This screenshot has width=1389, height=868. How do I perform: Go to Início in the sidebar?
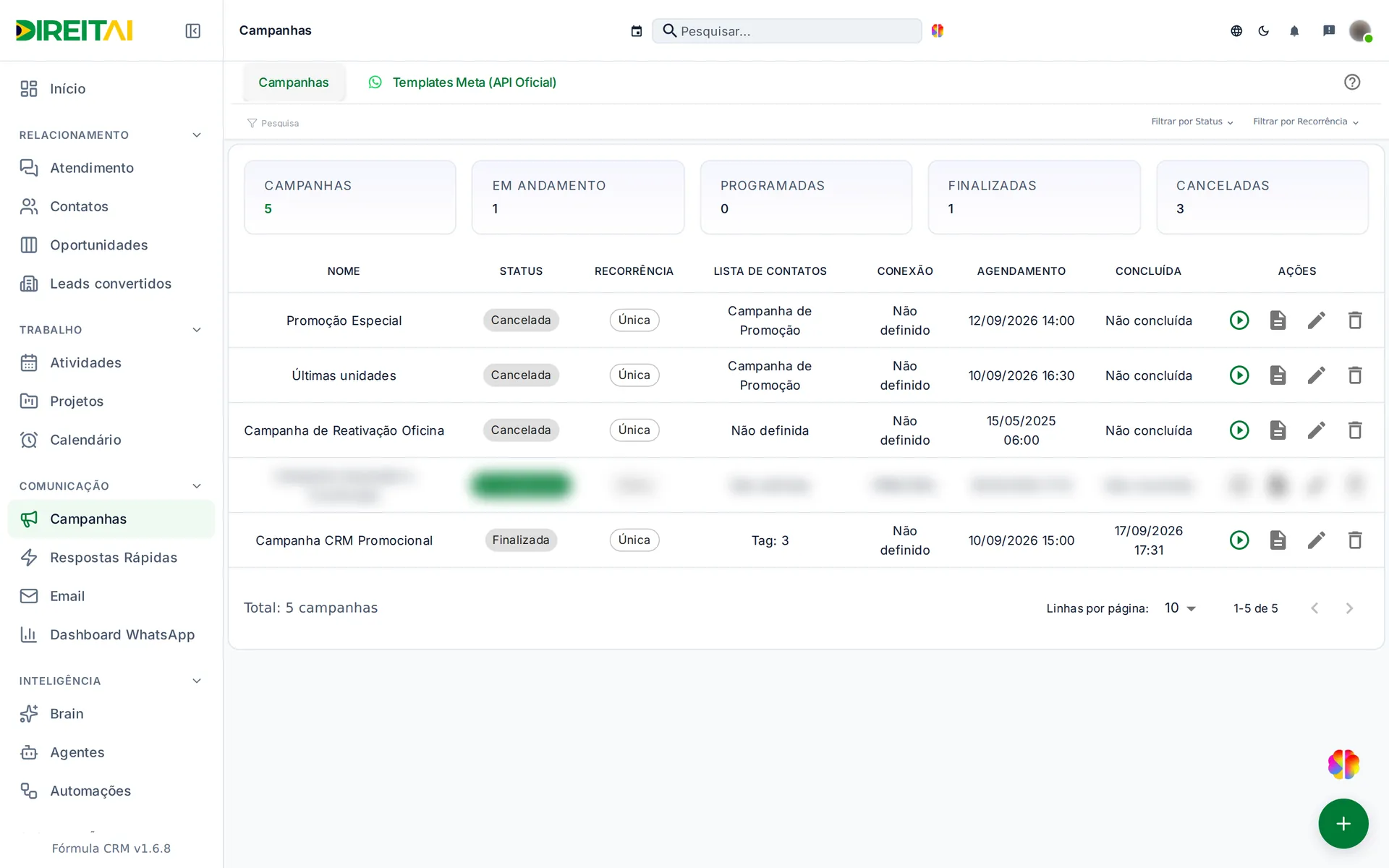(111, 88)
